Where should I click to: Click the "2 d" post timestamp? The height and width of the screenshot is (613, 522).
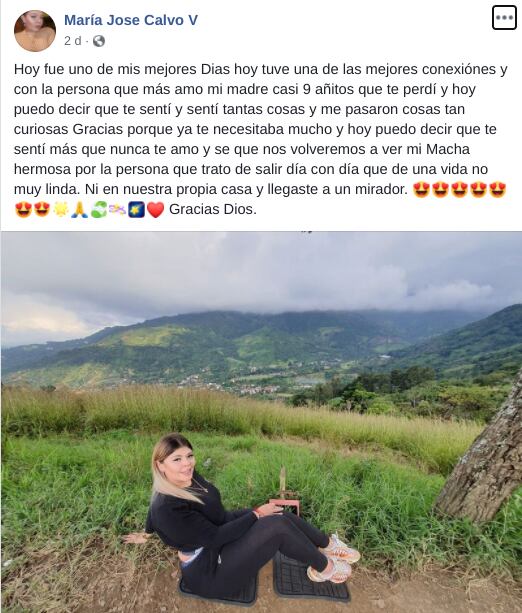pyautogui.click(x=73, y=41)
